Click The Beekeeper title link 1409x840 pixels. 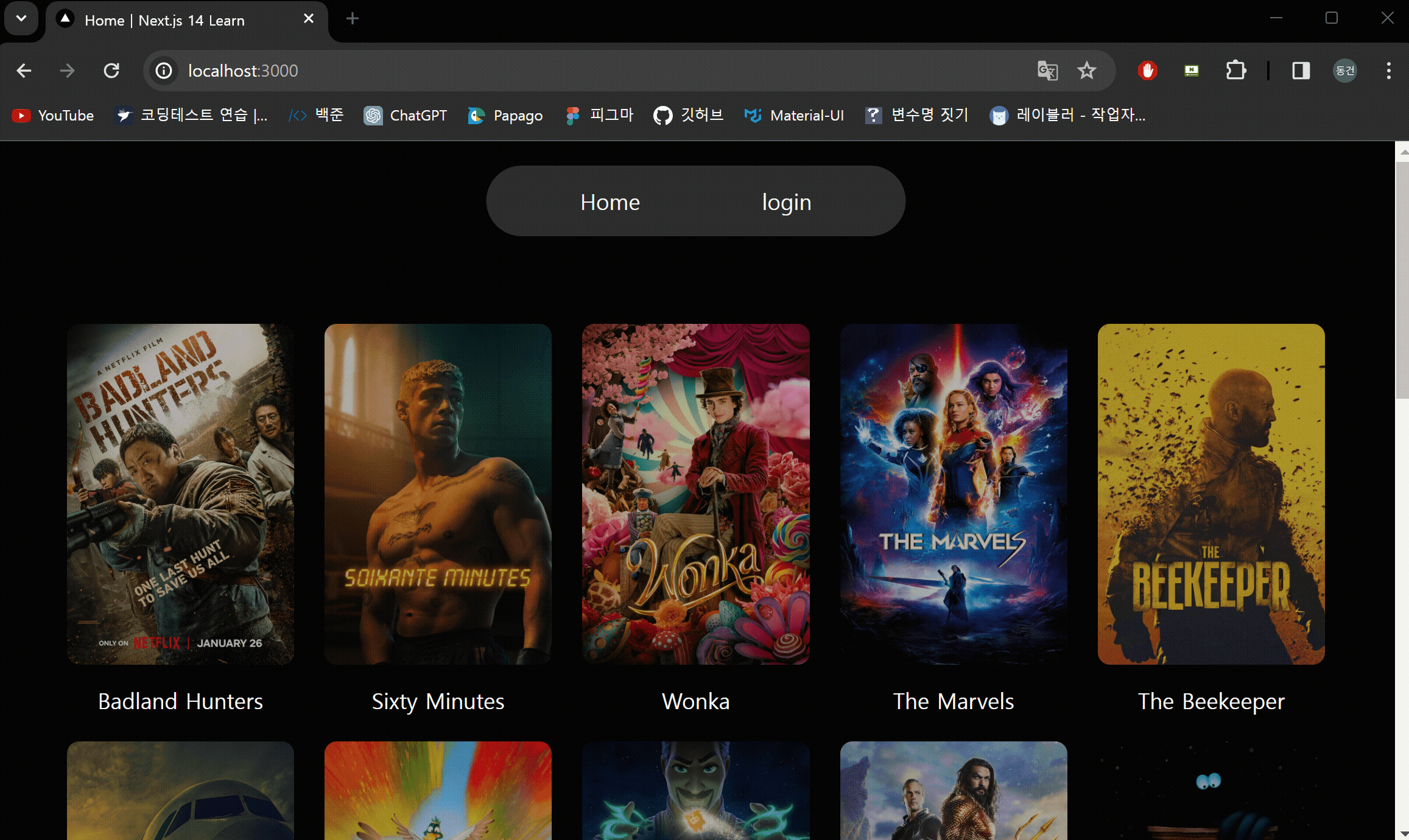point(1211,701)
